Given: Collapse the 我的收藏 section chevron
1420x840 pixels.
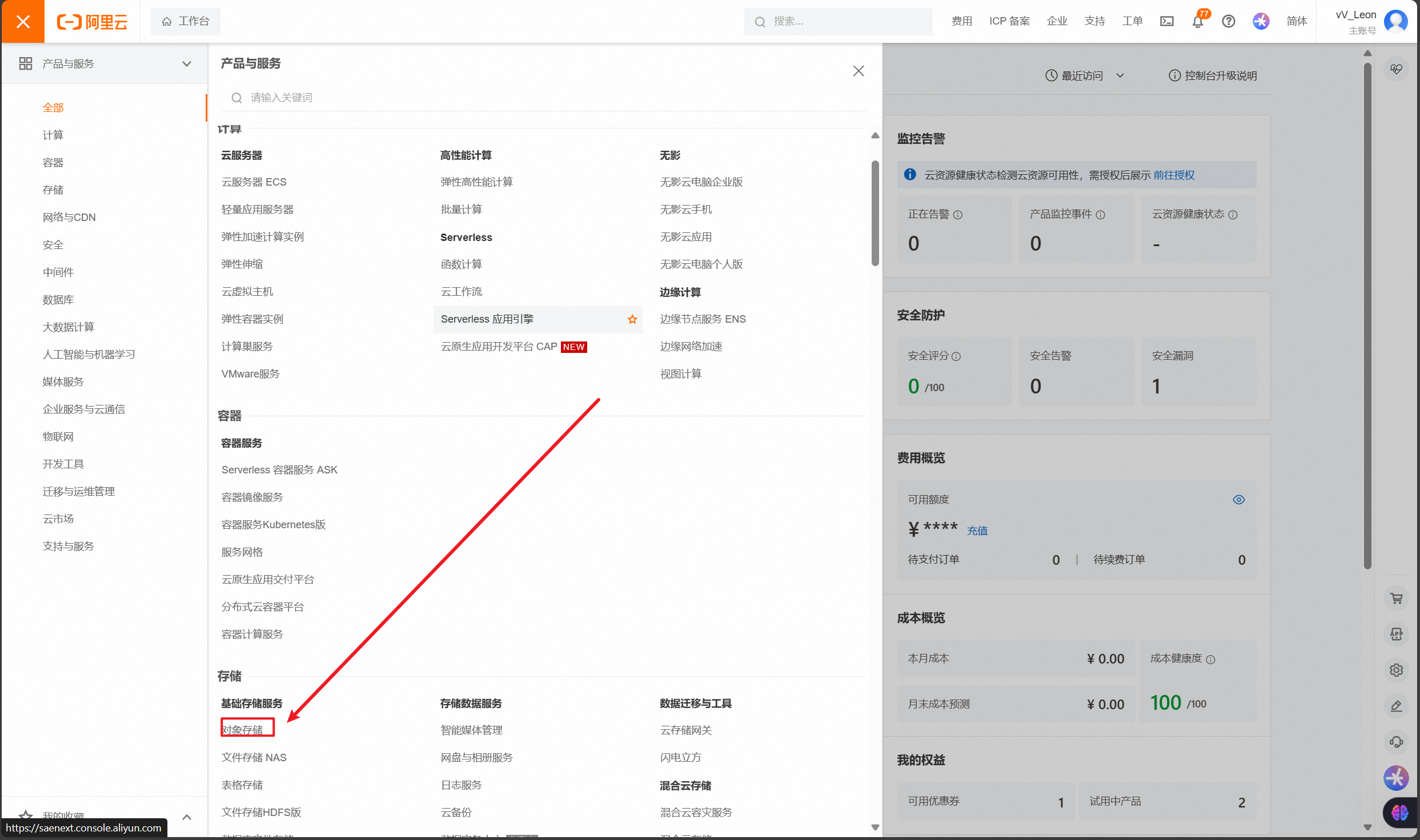Looking at the screenshot, I should 187,817.
